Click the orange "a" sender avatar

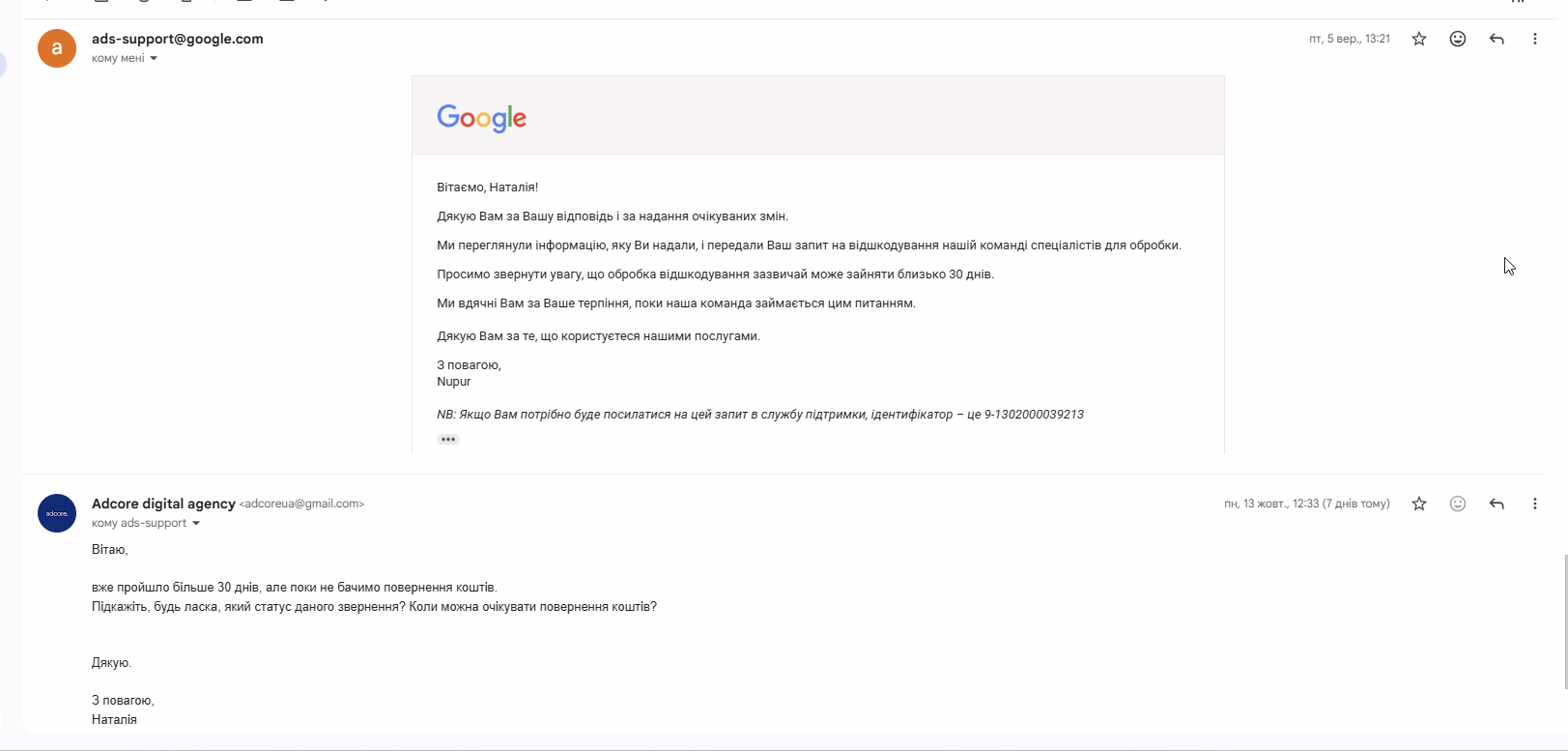(57, 48)
